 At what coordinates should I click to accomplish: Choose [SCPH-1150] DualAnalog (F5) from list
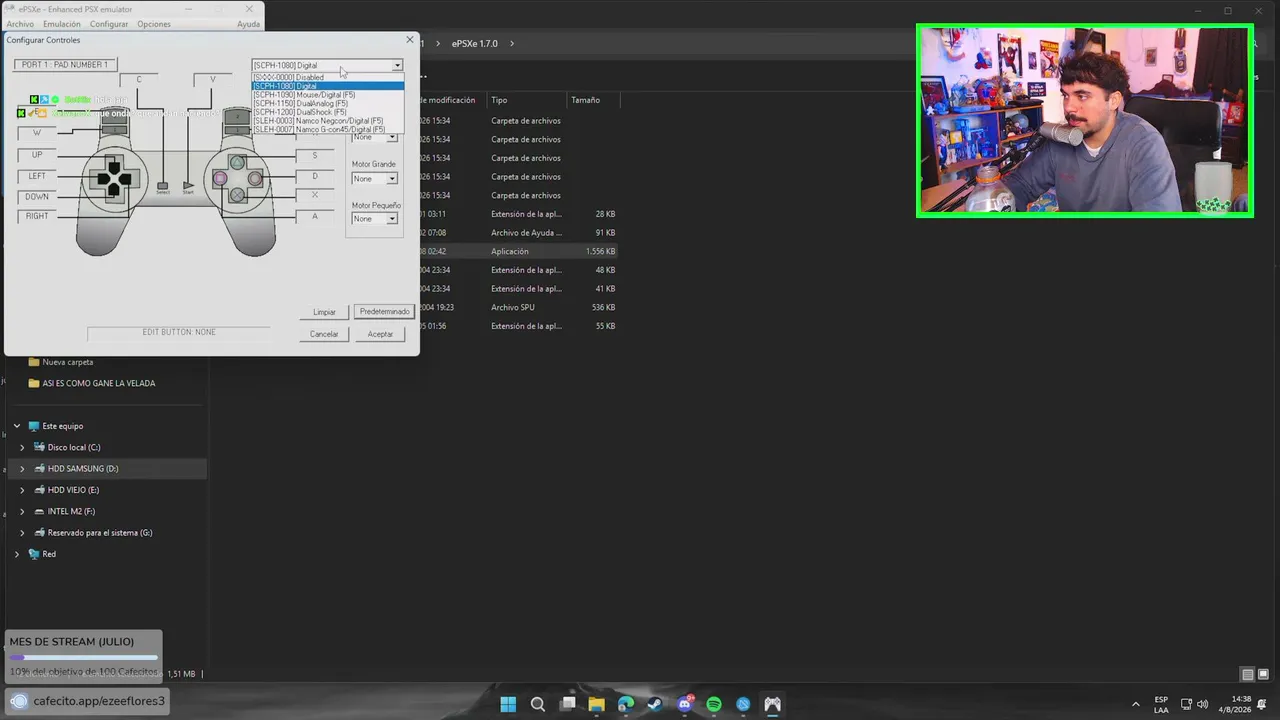pyautogui.click(x=328, y=103)
